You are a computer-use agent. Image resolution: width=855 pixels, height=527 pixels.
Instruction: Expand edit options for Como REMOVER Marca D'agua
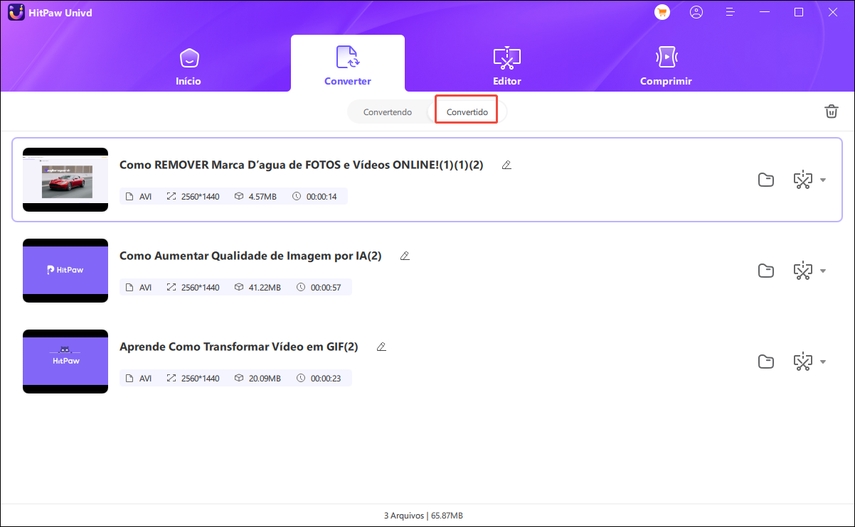[823, 180]
